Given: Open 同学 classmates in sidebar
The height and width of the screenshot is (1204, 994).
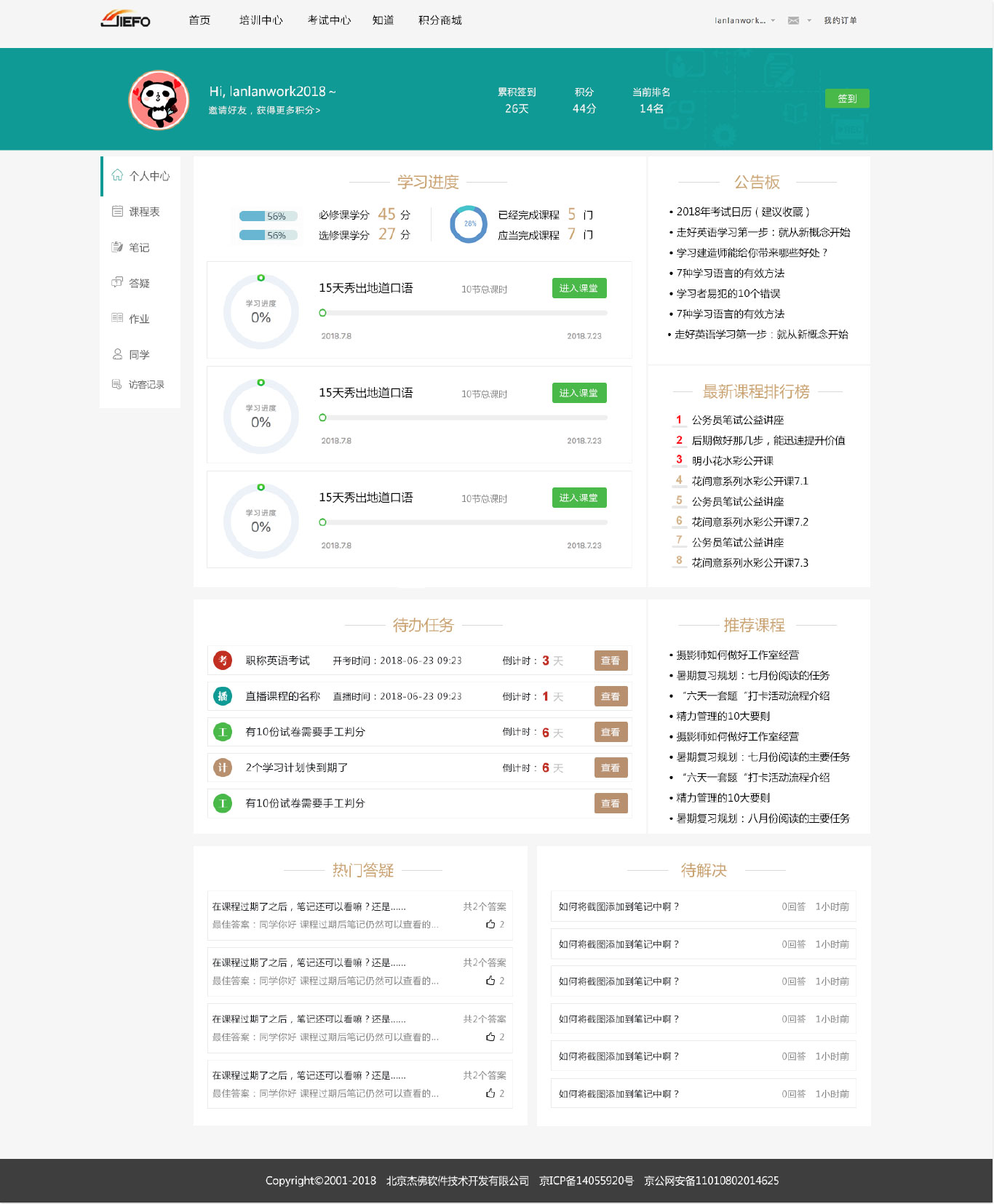Looking at the screenshot, I should (x=138, y=354).
